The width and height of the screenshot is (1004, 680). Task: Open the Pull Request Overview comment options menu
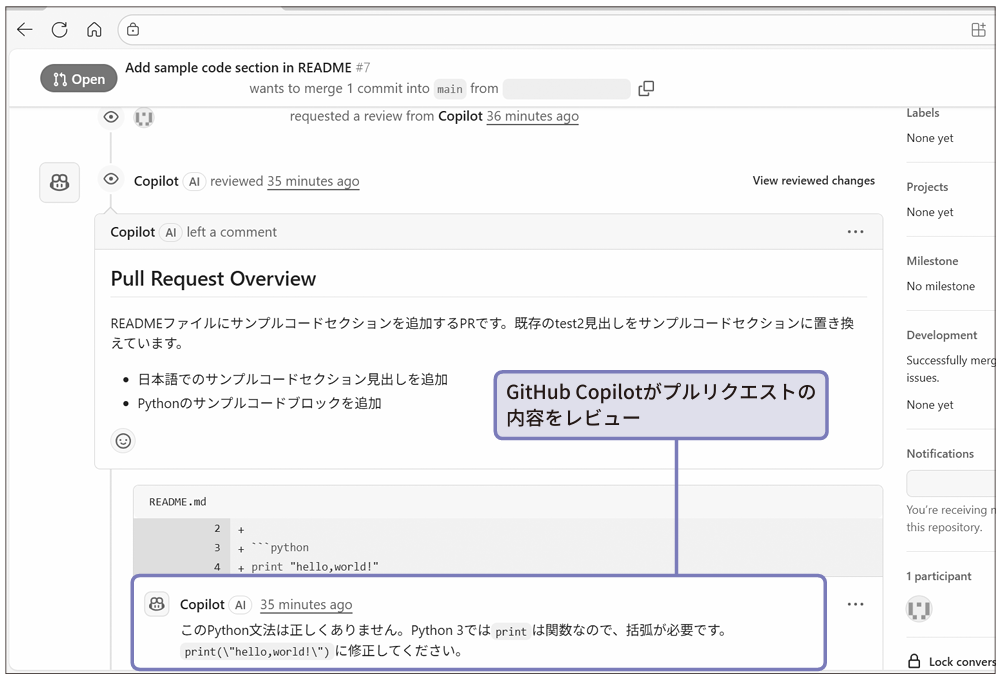[855, 232]
